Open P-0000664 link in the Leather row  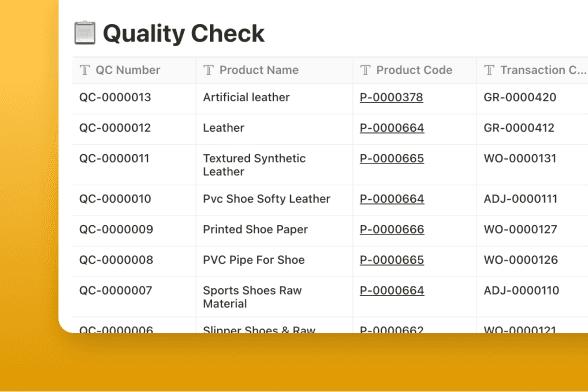click(392, 128)
